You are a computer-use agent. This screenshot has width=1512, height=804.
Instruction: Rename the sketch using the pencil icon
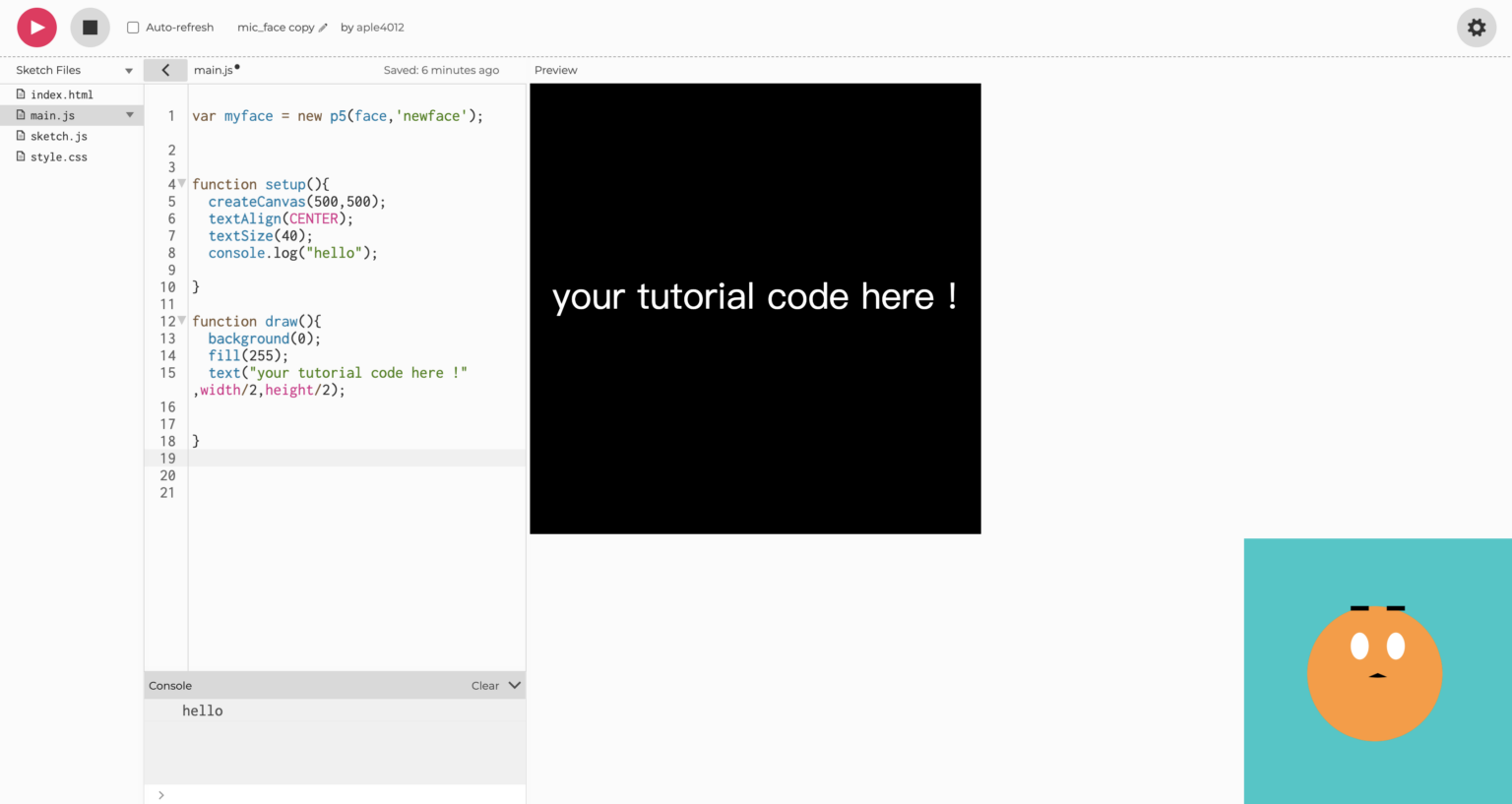(324, 28)
